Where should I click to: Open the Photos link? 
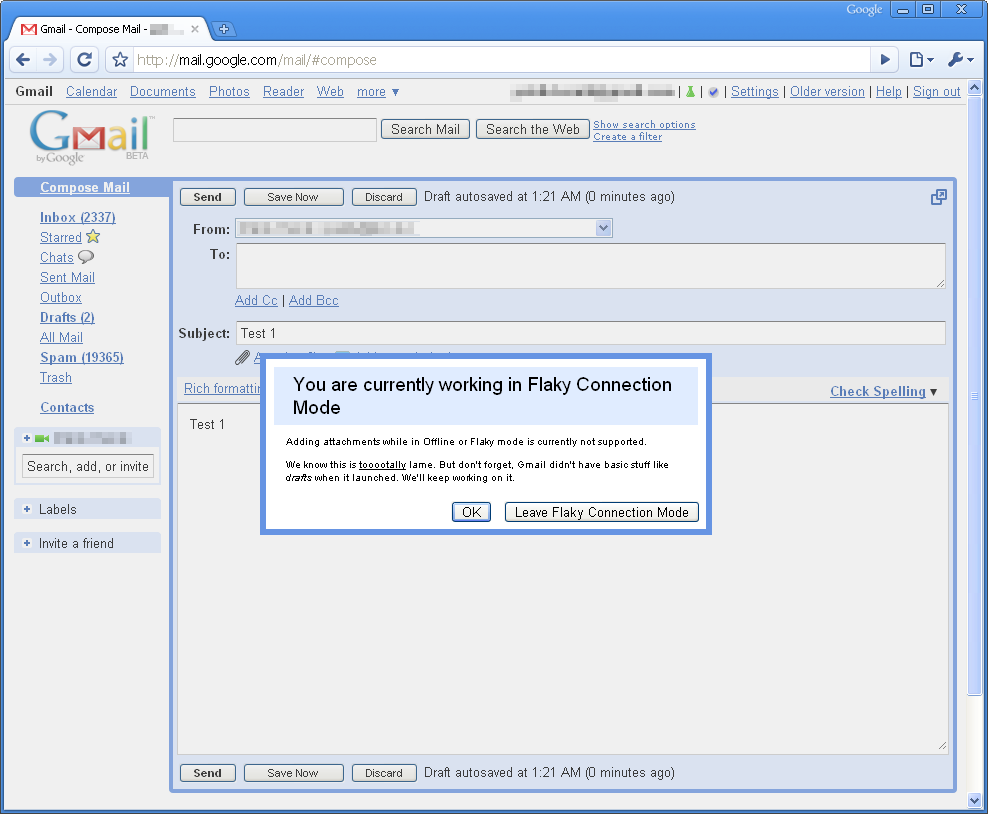229,92
